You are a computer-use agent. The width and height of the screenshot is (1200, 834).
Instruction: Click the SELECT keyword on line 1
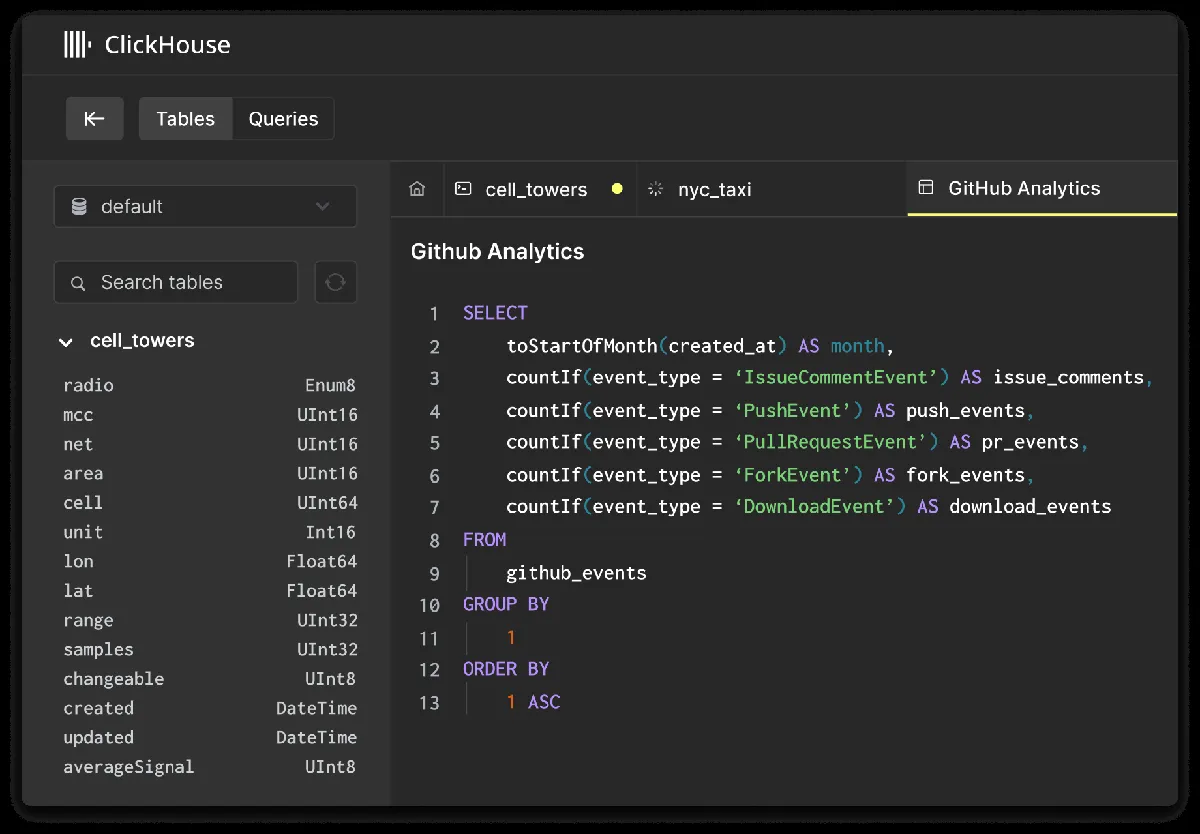495,313
